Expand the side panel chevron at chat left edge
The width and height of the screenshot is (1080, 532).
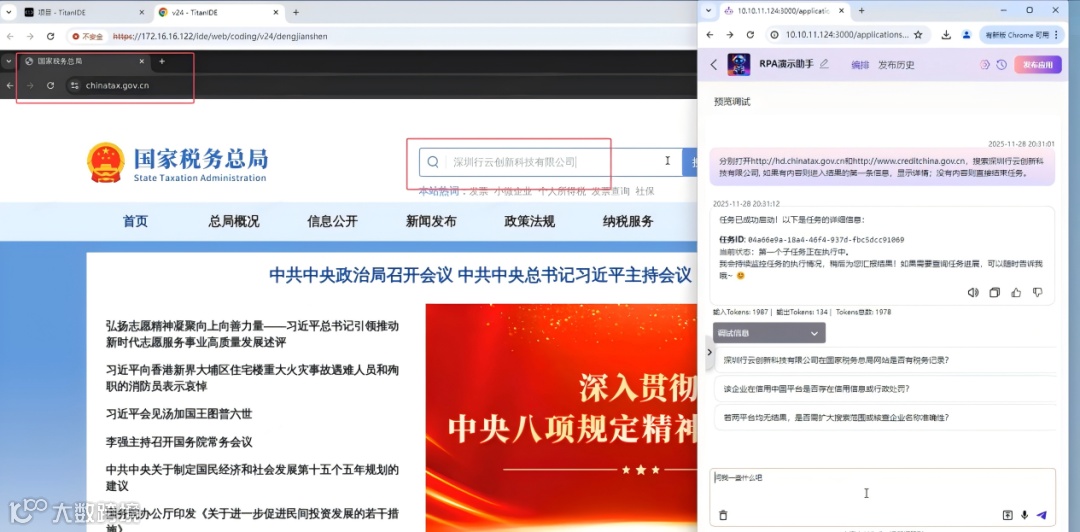(x=709, y=352)
